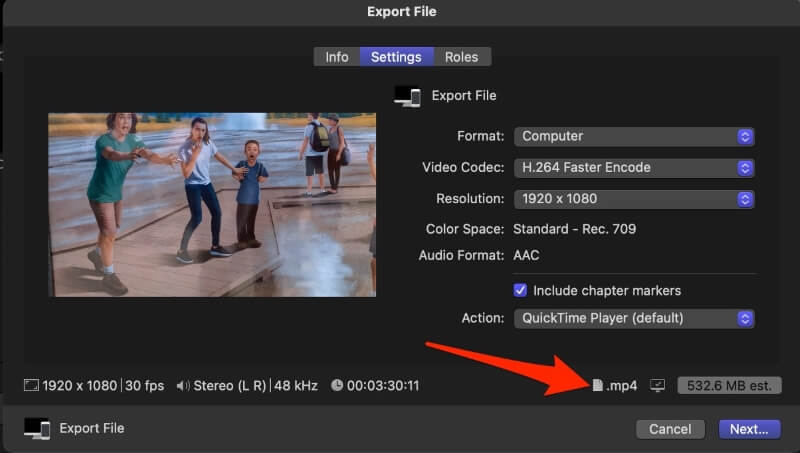Click the .mp4 file extension text
Viewport: 800px width, 453px height.
coord(621,386)
